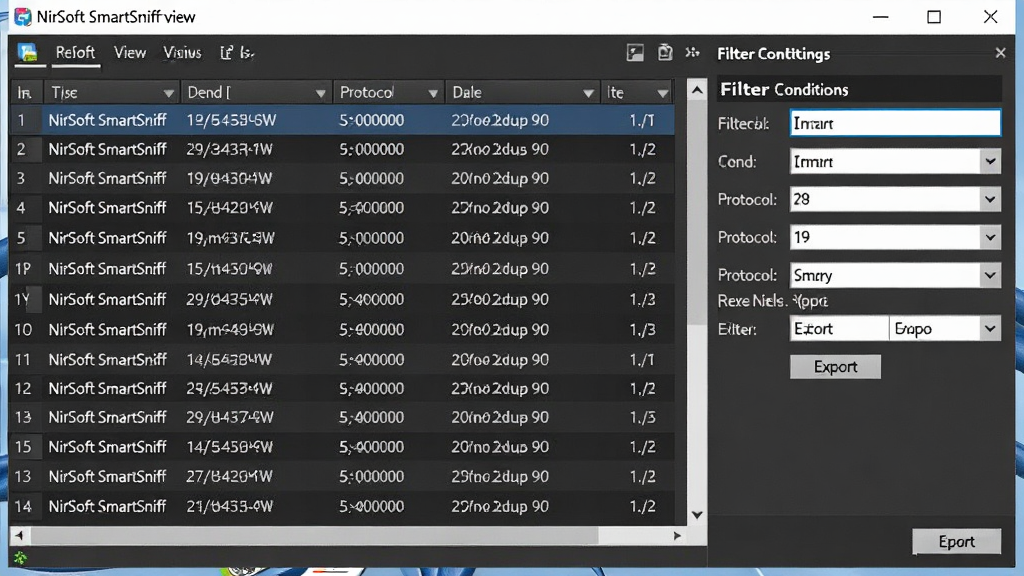Viewport: 1024px width, 576px height.
Task: Expand the Eiter dropdown showing Expo
Action: (x=990, y=328)
